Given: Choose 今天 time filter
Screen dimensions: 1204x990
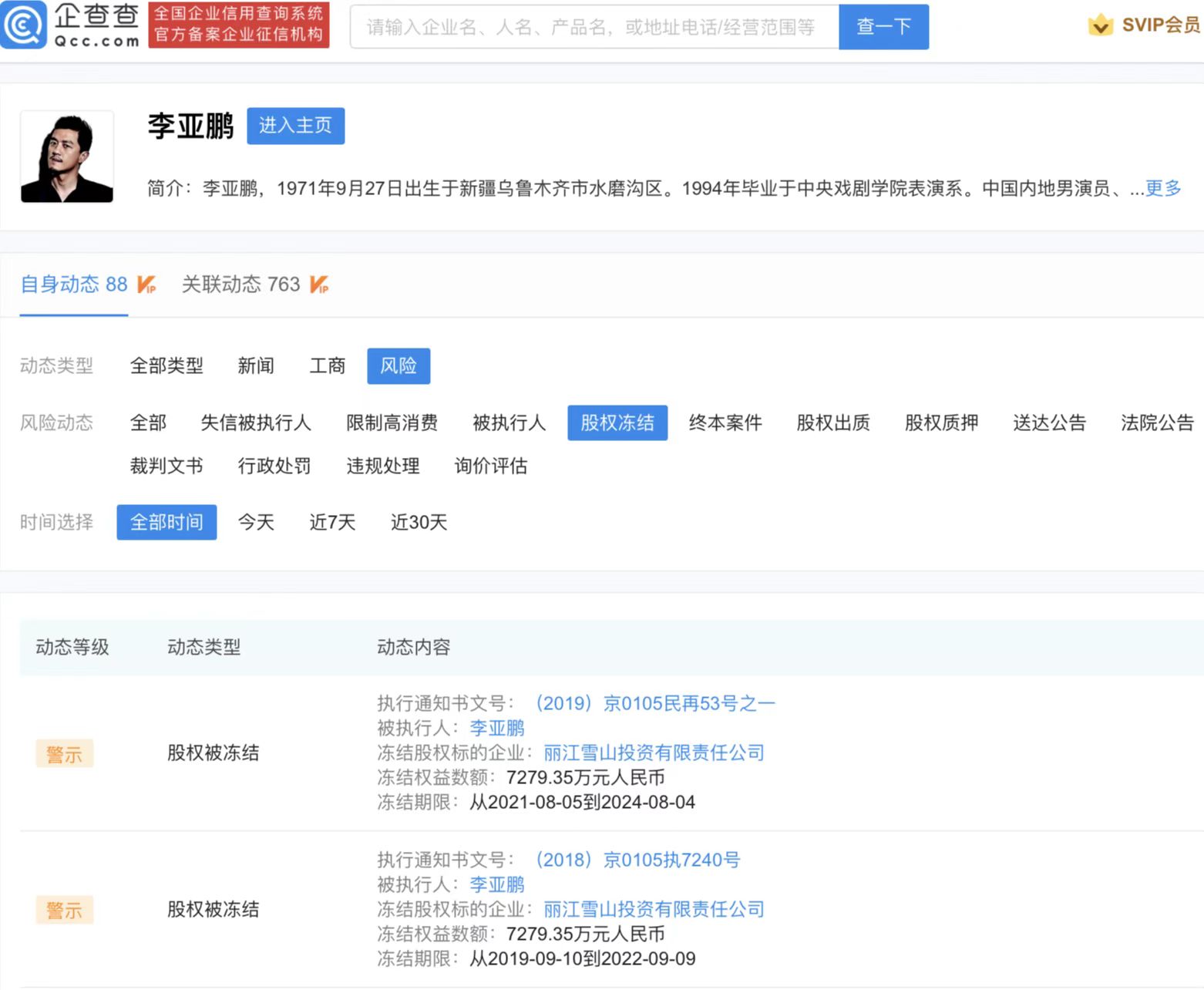Looking at the screenshot, I should [x=256, y=522].
